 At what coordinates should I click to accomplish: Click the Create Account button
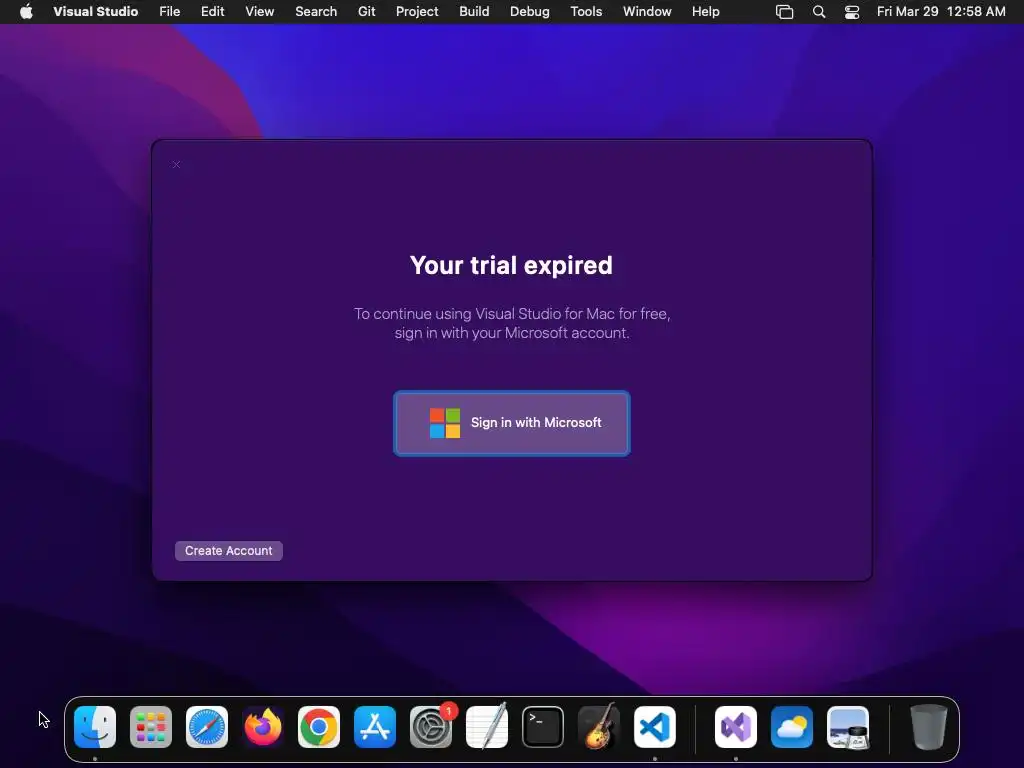(229, 551)
